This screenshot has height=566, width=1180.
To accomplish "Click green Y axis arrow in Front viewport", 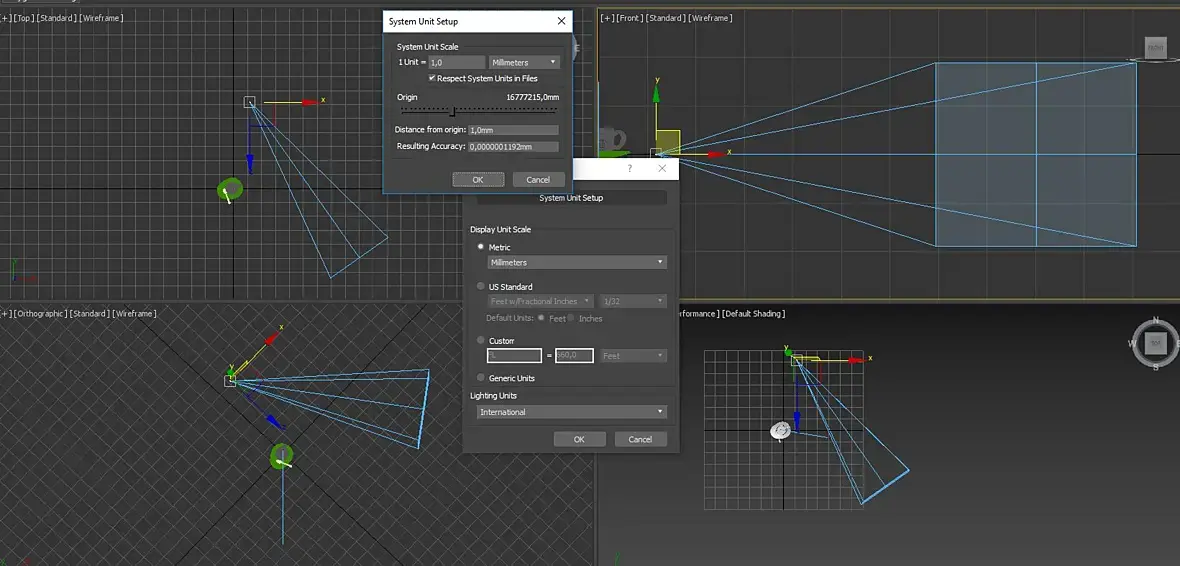I will 656,93.
